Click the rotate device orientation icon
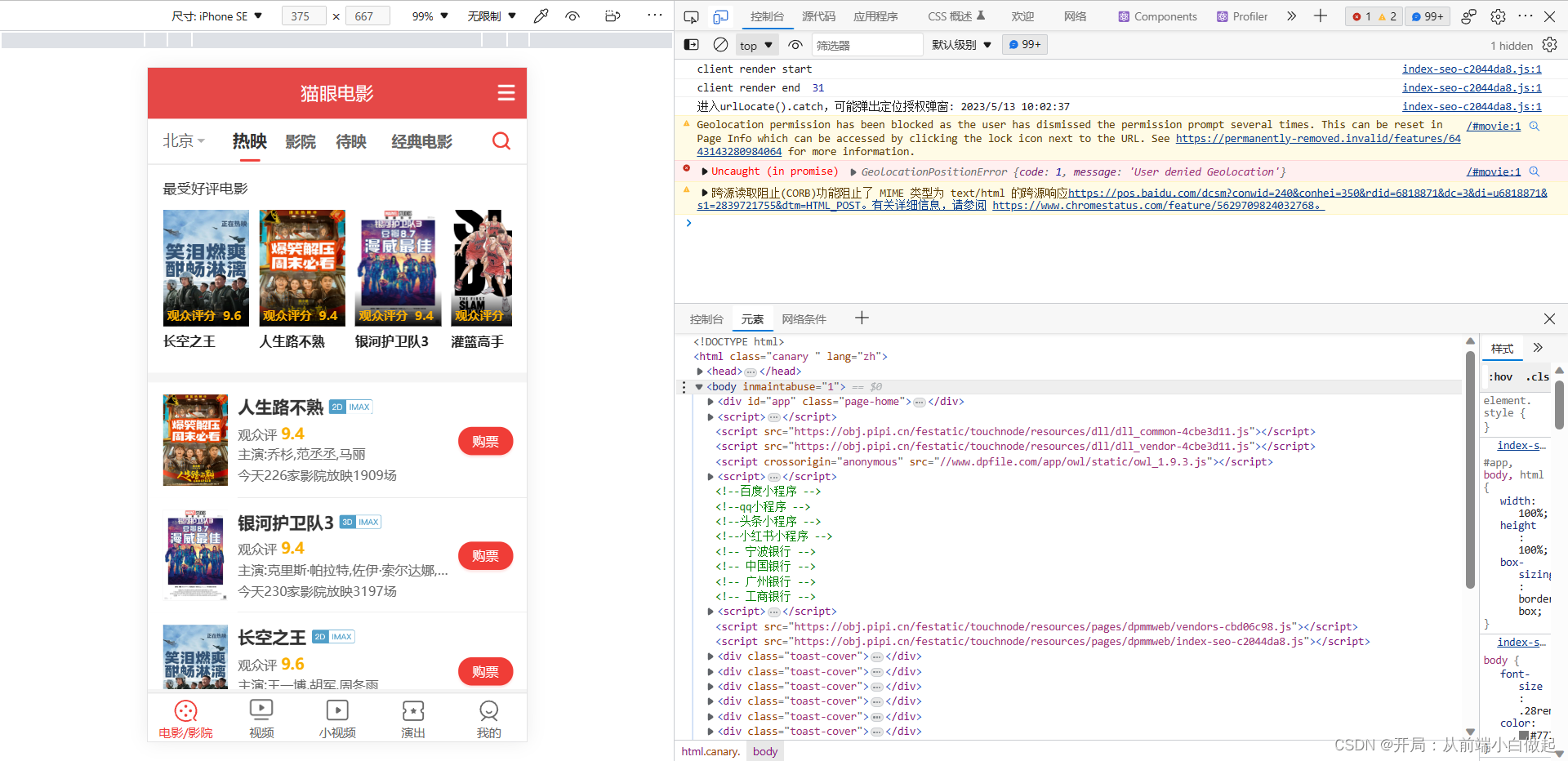Image resolution: width=1568 pixels, height=761 pixels. click(612, 16)
